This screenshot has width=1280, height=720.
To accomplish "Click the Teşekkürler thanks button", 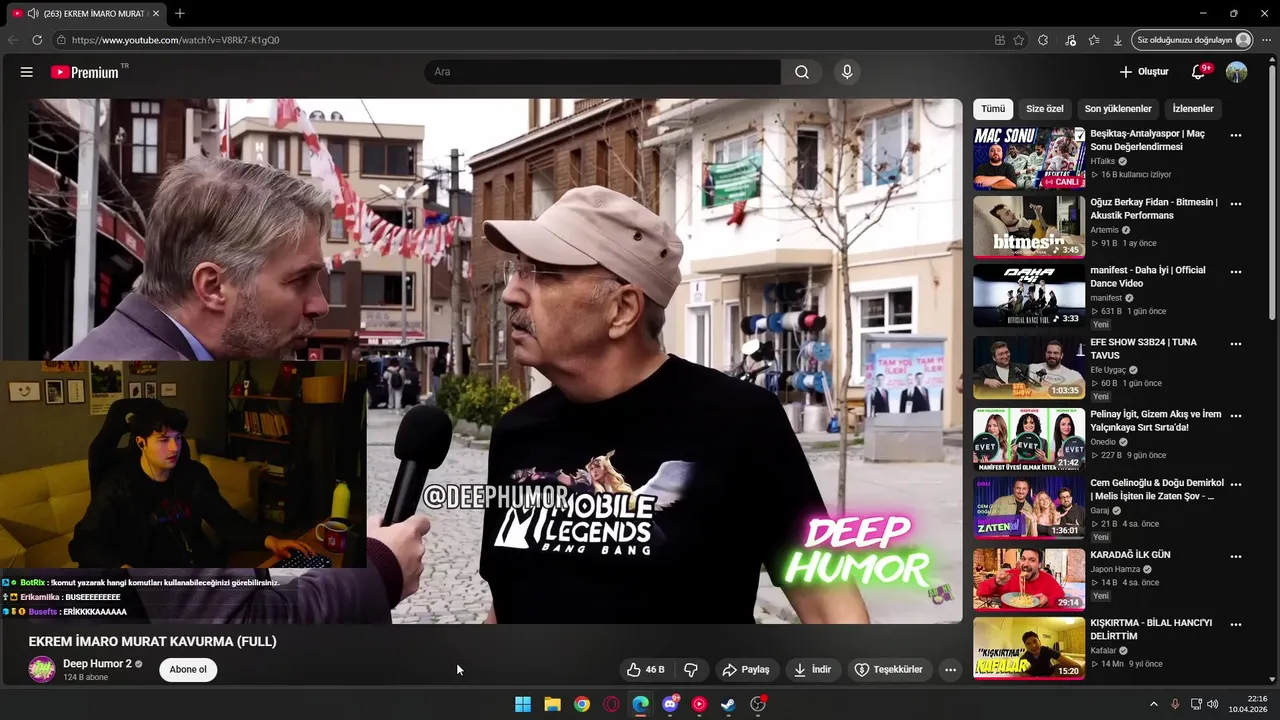I will click(890, 670).
